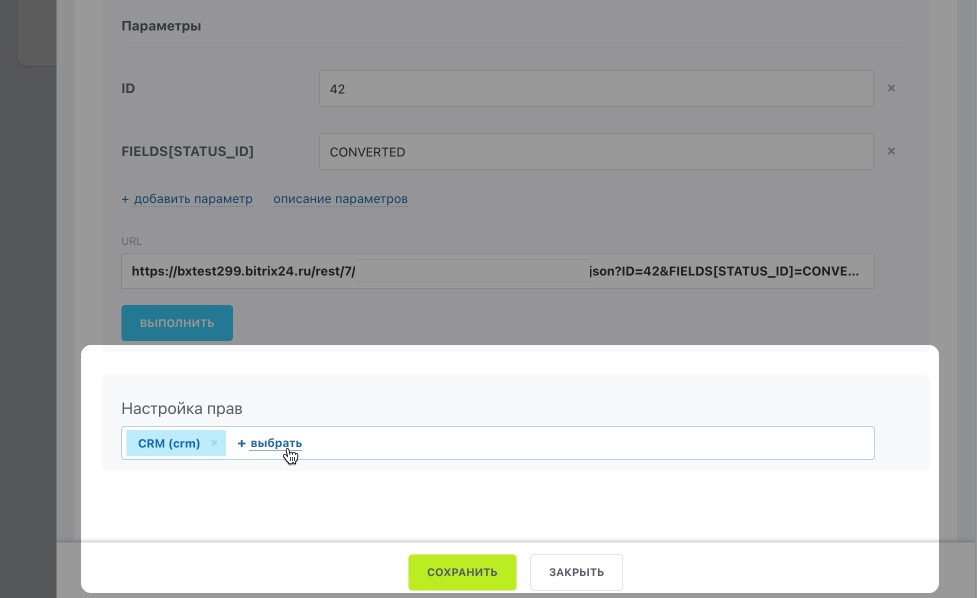
Task: Open the 'описание параметров' link
Action: pyautogui.click(x=340, y=199)
